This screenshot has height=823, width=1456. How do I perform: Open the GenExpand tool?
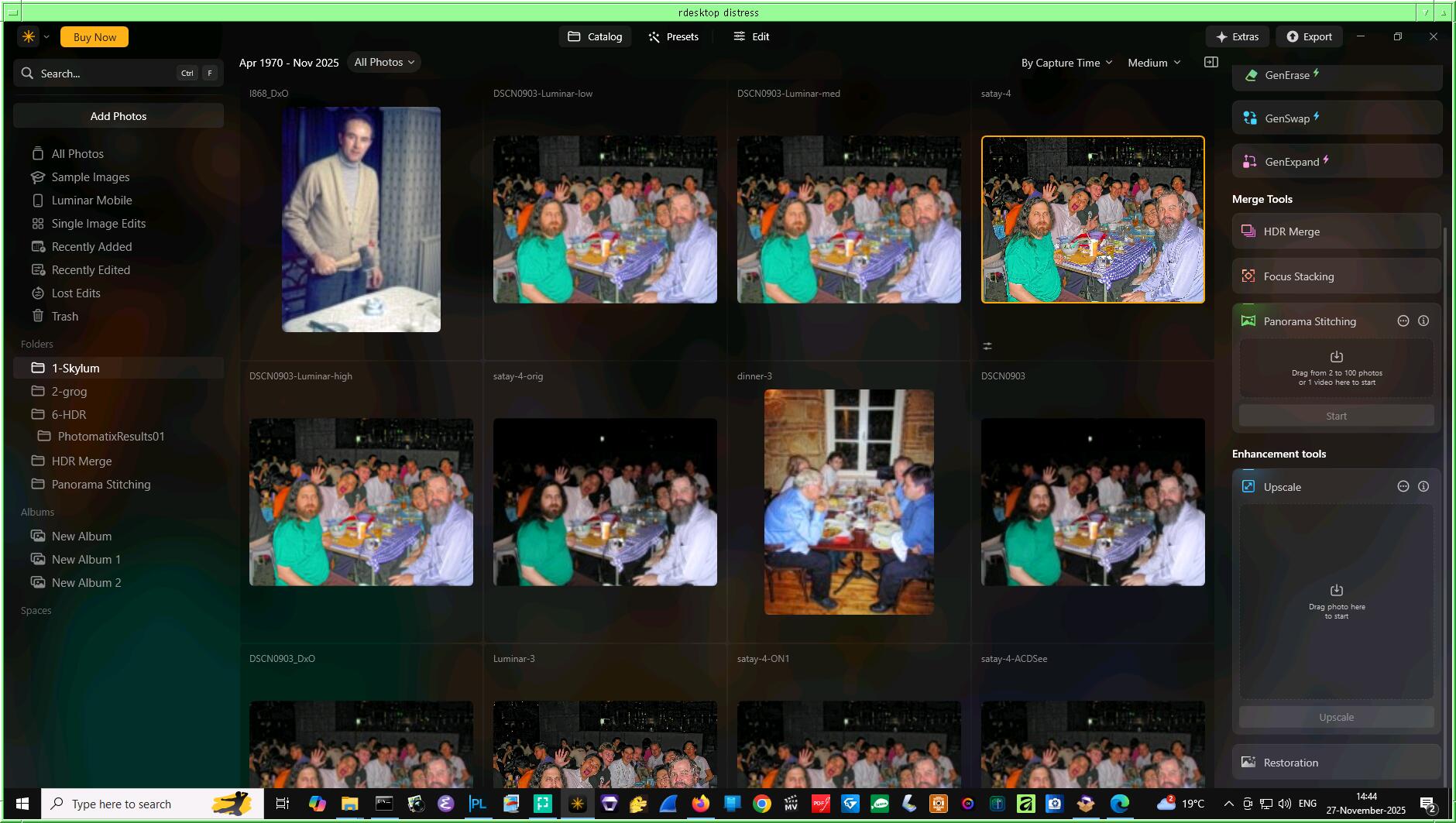1291,162
